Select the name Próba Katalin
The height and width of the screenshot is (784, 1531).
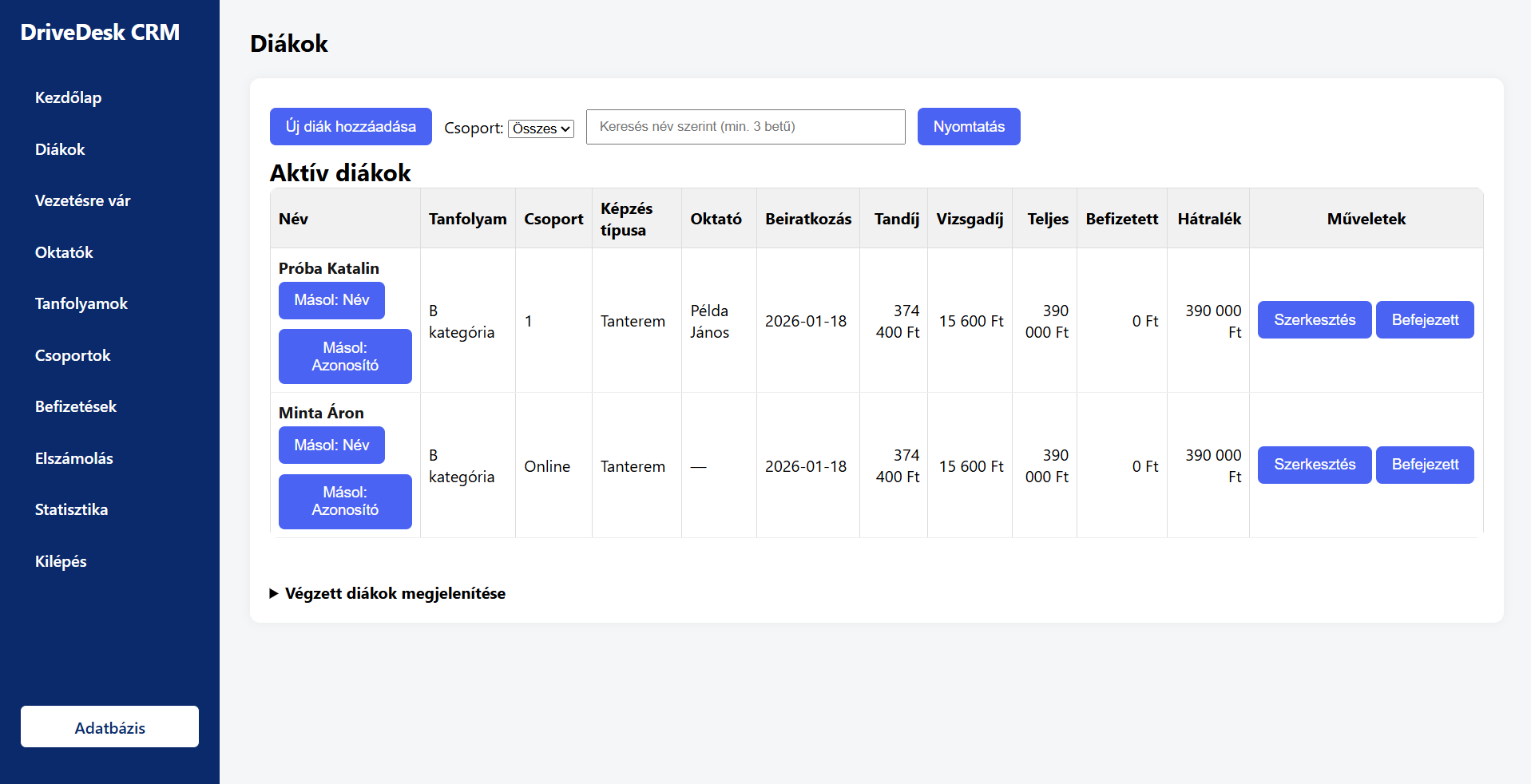coord(329,268)
